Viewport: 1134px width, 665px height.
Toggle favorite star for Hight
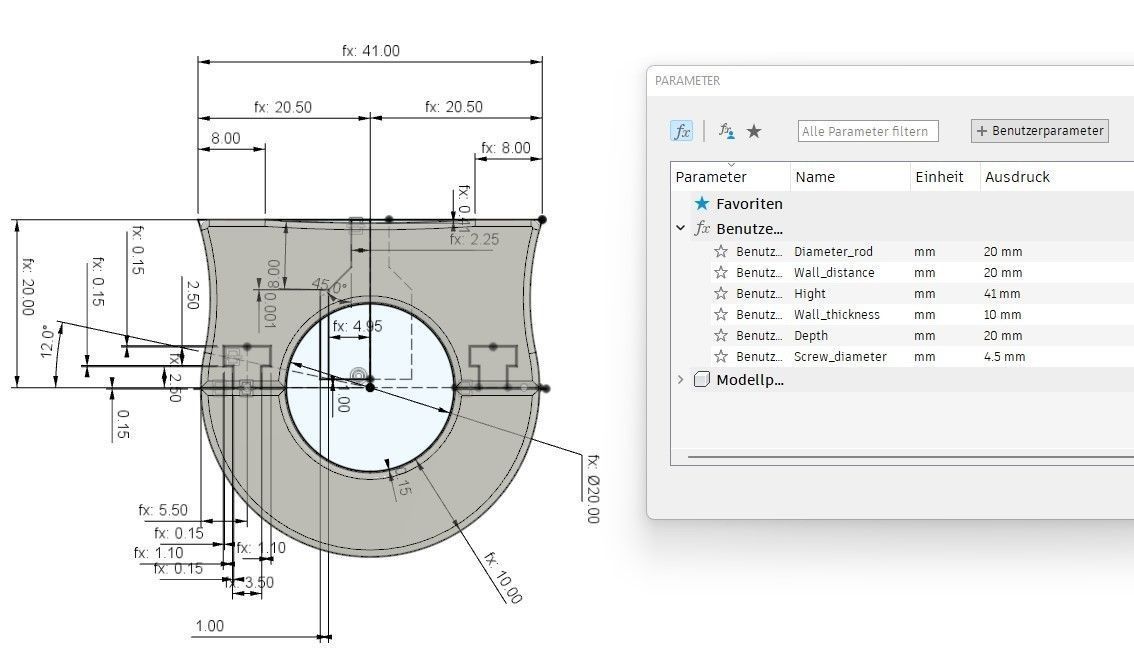tap(720, 293)
